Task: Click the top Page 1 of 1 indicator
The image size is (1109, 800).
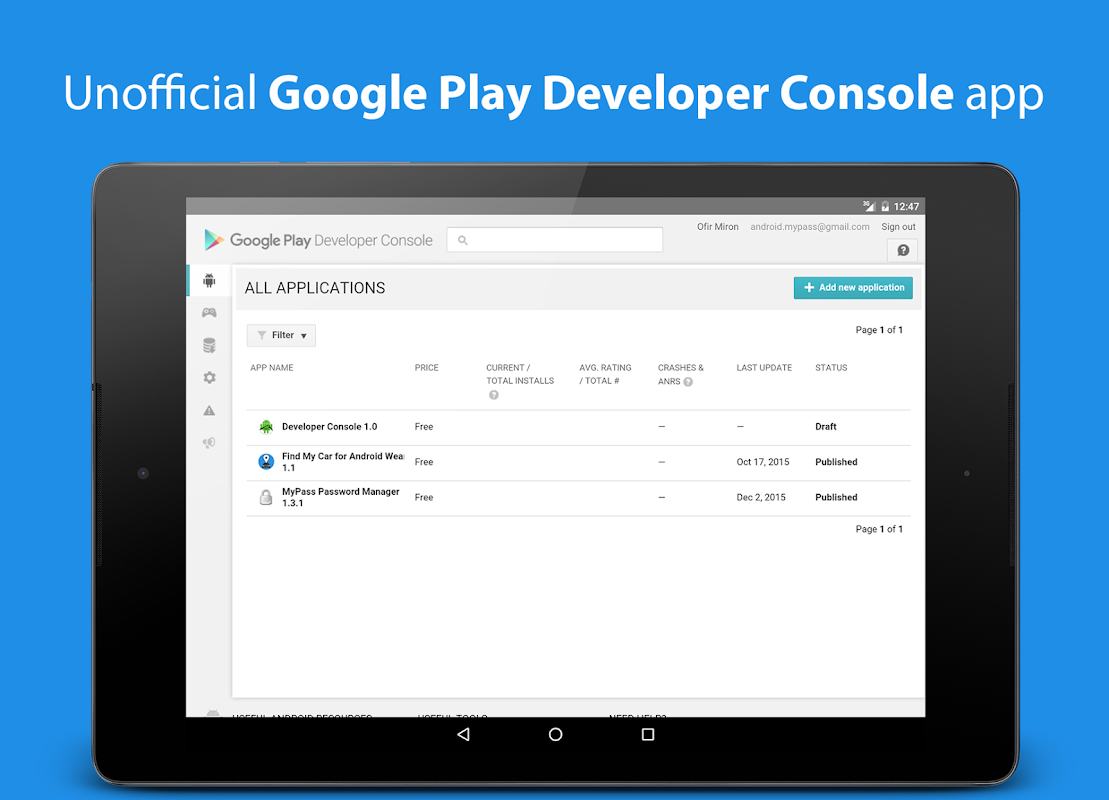Action: [x=879, y=330]
